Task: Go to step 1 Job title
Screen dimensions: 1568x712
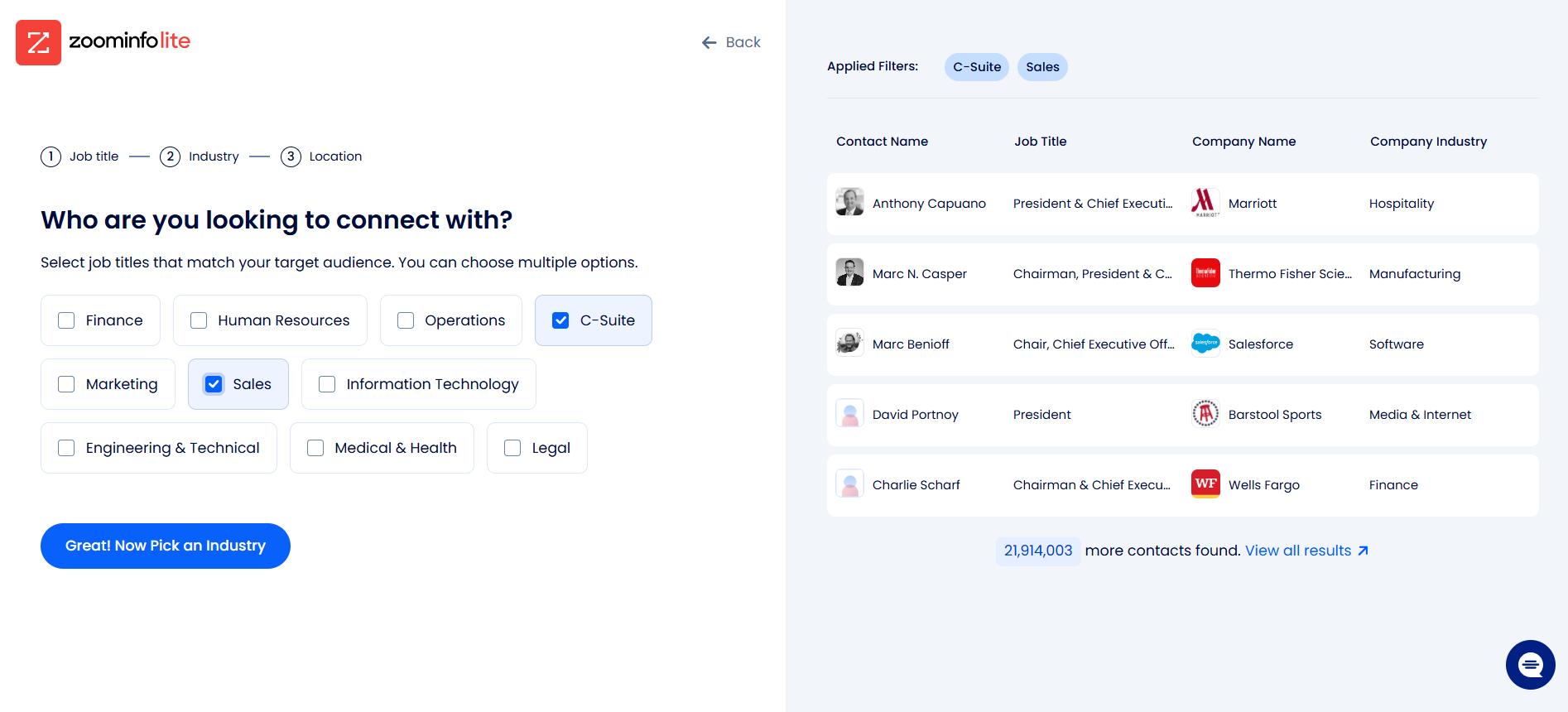Action: click(x=79, y=156)
